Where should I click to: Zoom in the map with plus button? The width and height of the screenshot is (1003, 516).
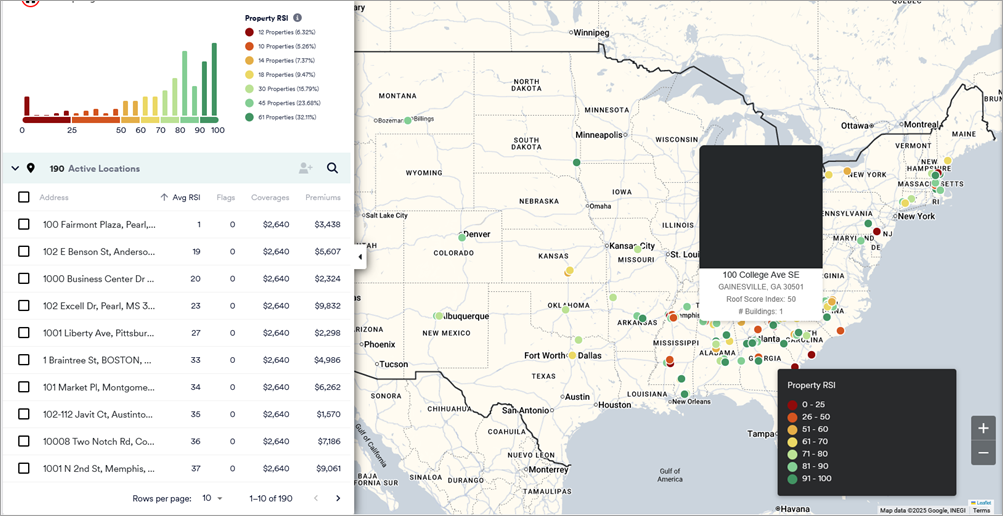pyautogui.click(x=983, y=428)
